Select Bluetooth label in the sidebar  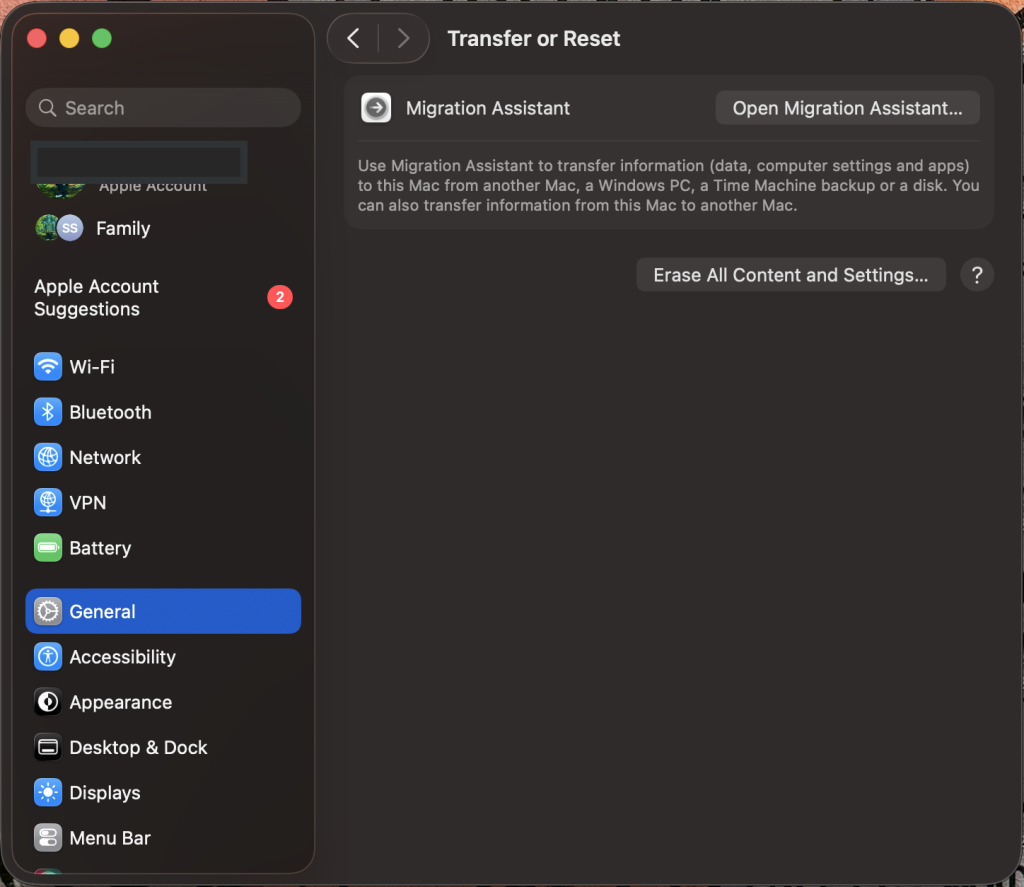click(110, 412)
